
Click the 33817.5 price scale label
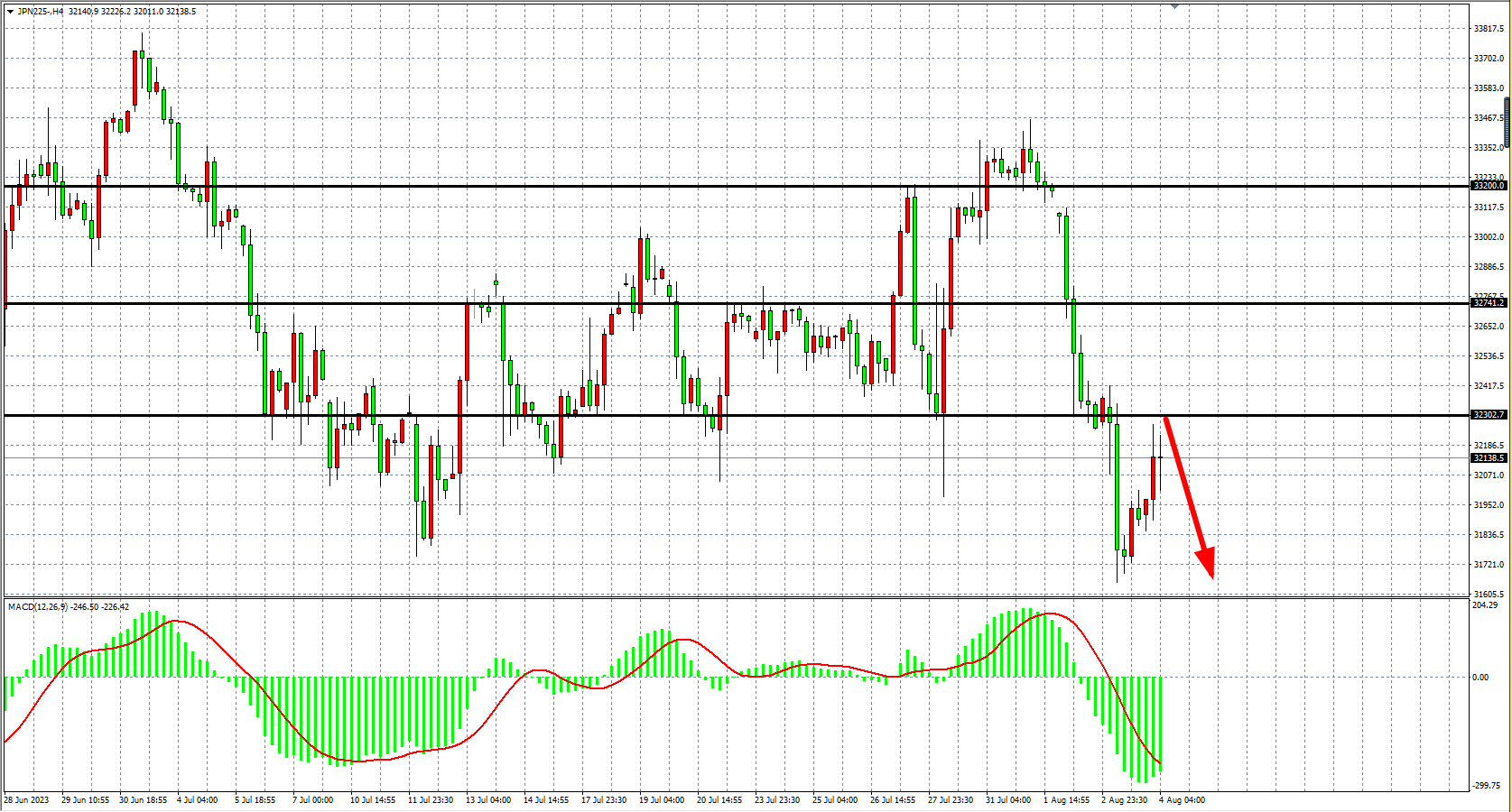1489,29
